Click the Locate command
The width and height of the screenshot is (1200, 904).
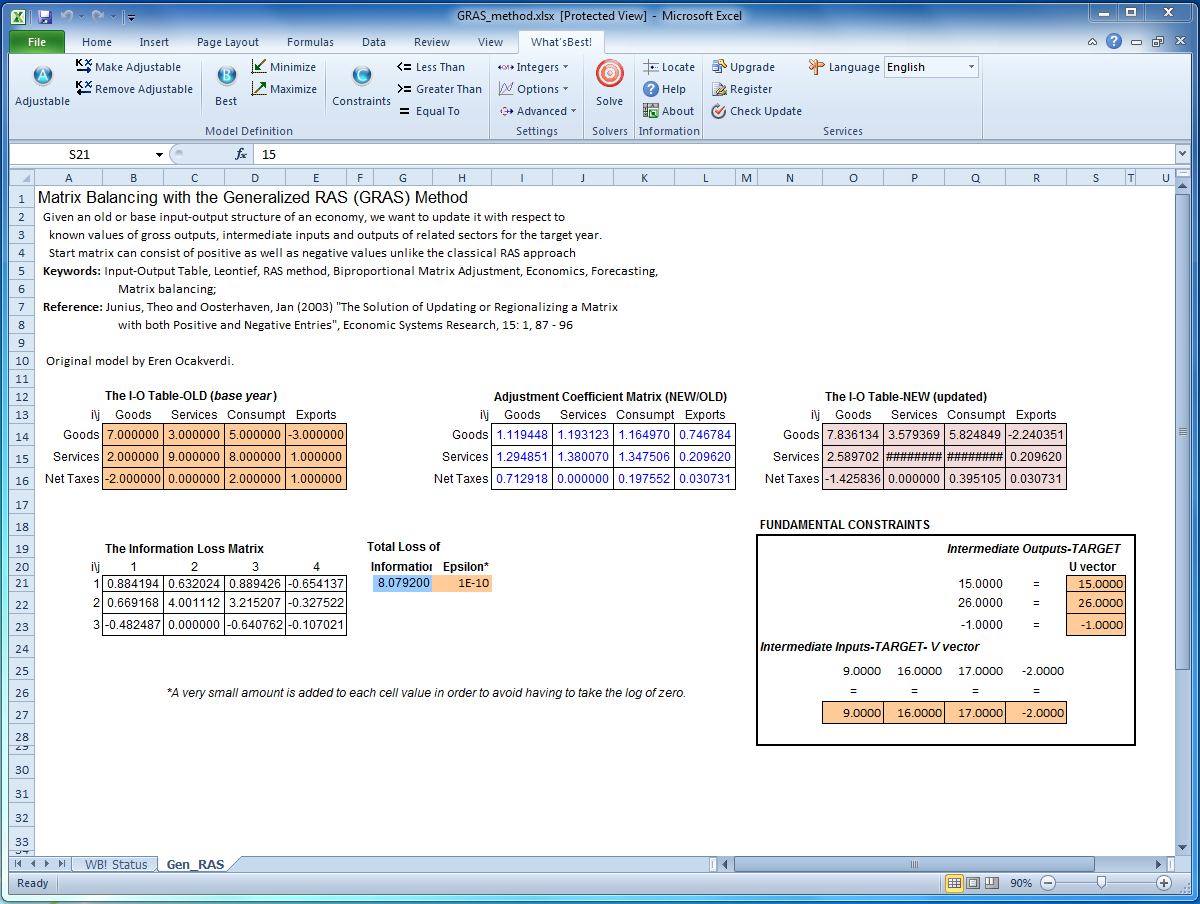click(669, 67)
